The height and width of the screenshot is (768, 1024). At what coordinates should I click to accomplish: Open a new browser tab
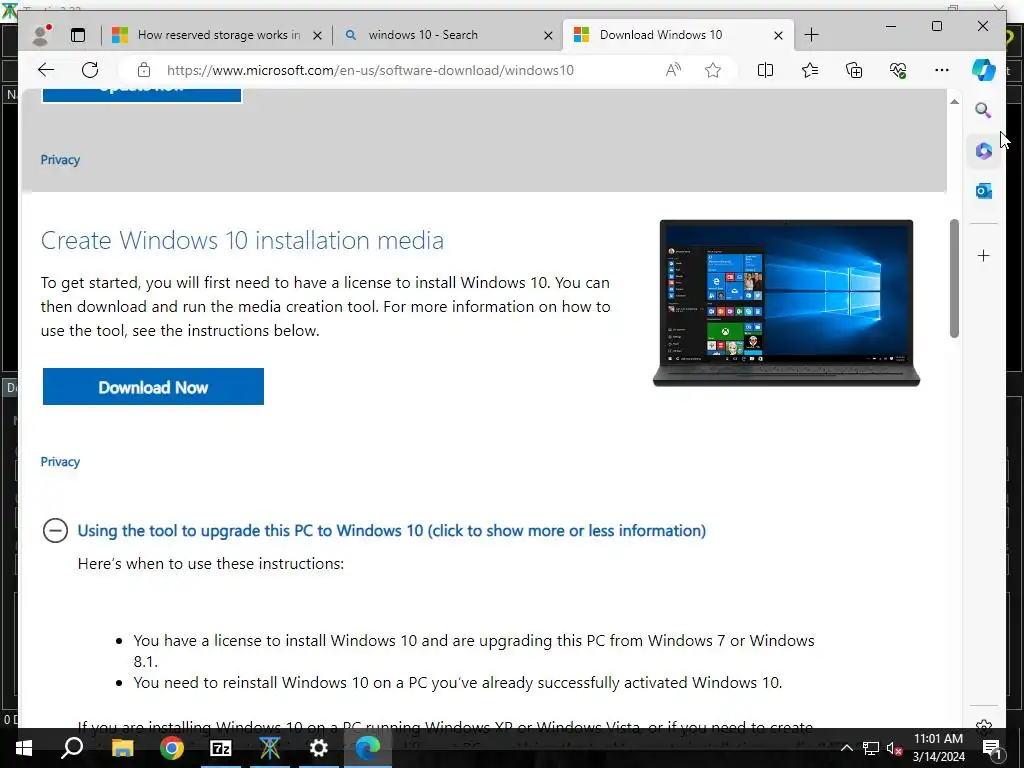coord(811,35)
